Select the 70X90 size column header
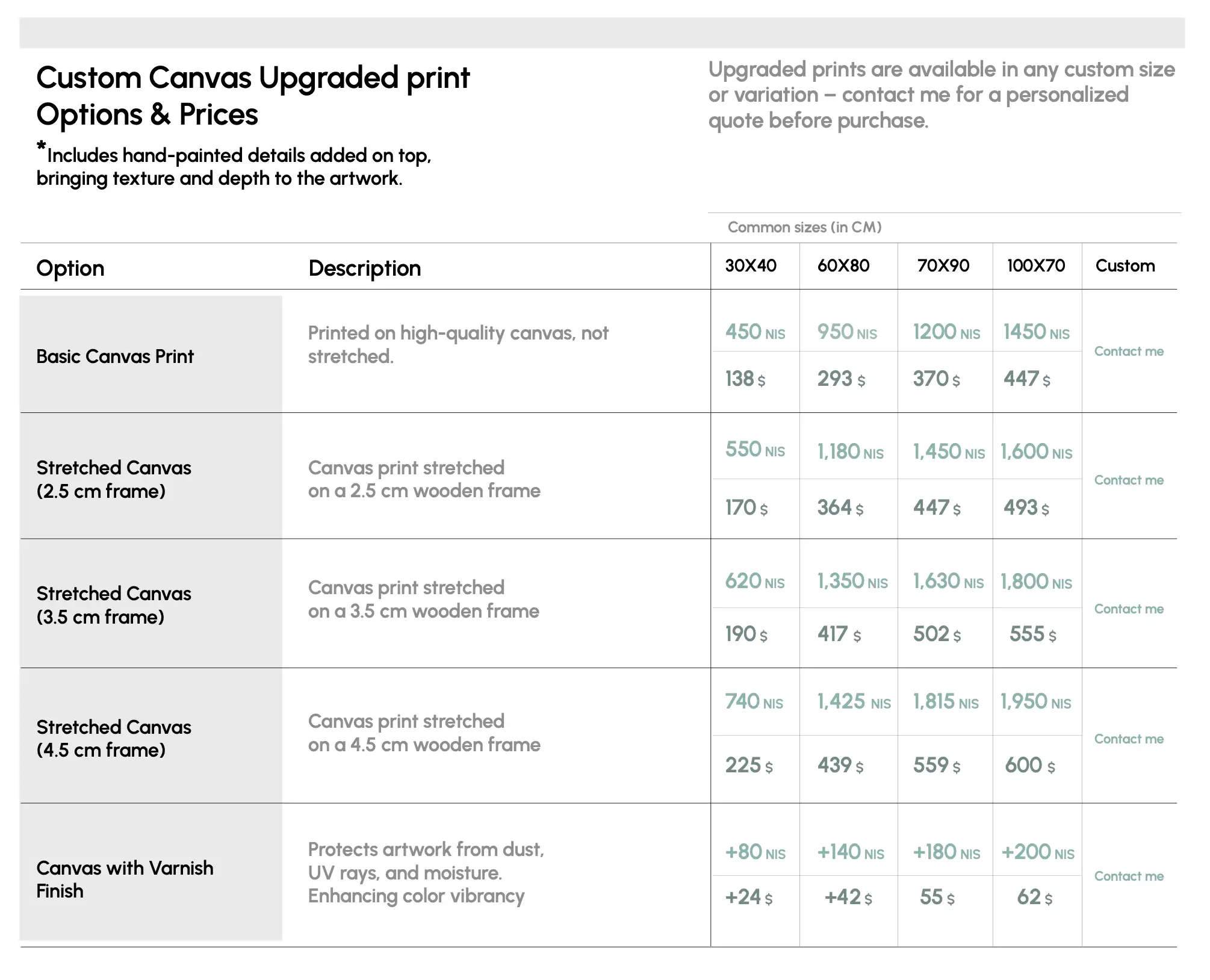Screen dimensions: 1210x980 coord(943,266)
